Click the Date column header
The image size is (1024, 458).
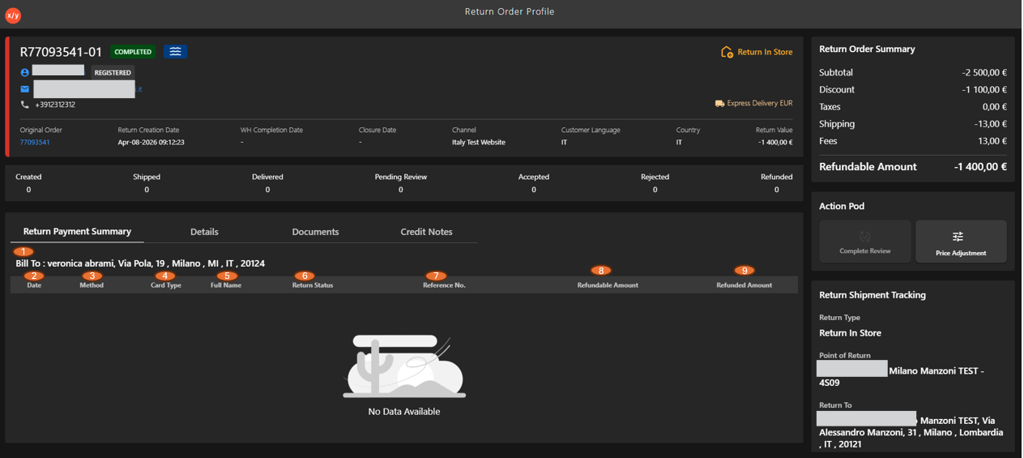34,286
